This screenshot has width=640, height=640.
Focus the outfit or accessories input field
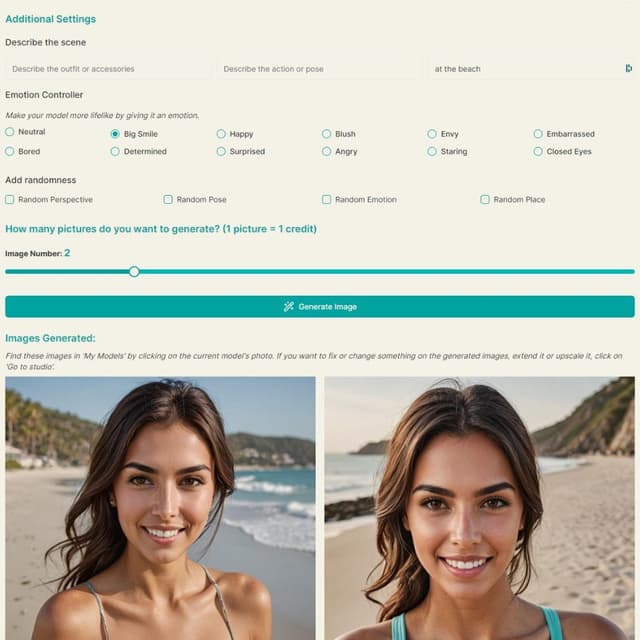click(x=108, y=69)
